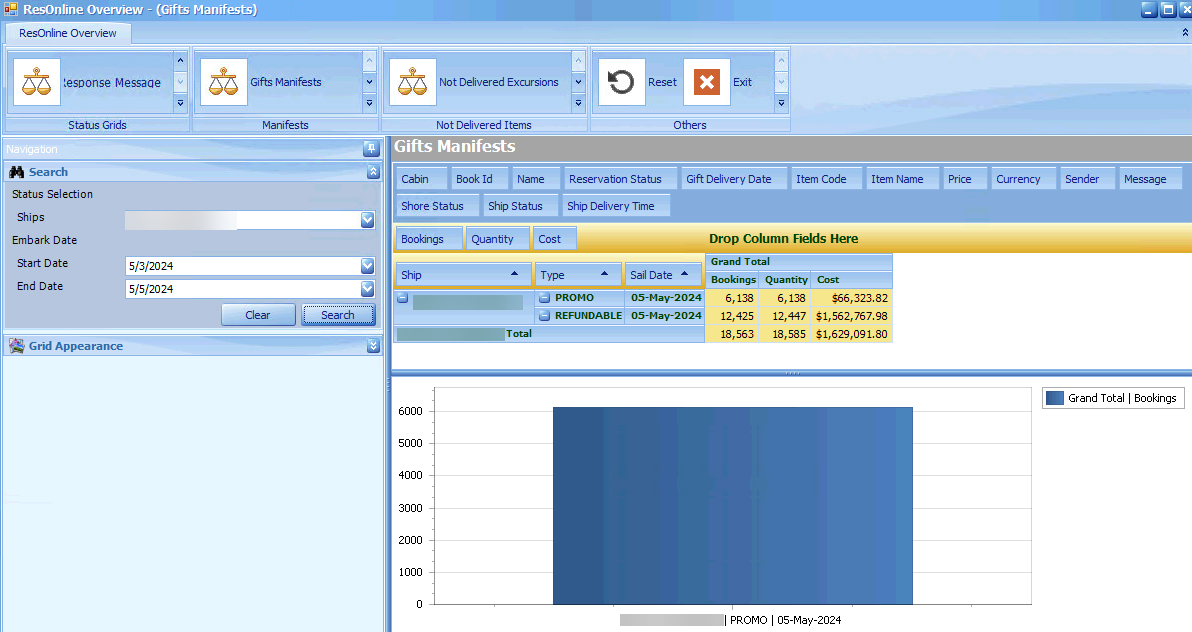Collapse the Search panel section
Image resolution: width=1192 pixels, height=632 pixels.
pos(372,172)
